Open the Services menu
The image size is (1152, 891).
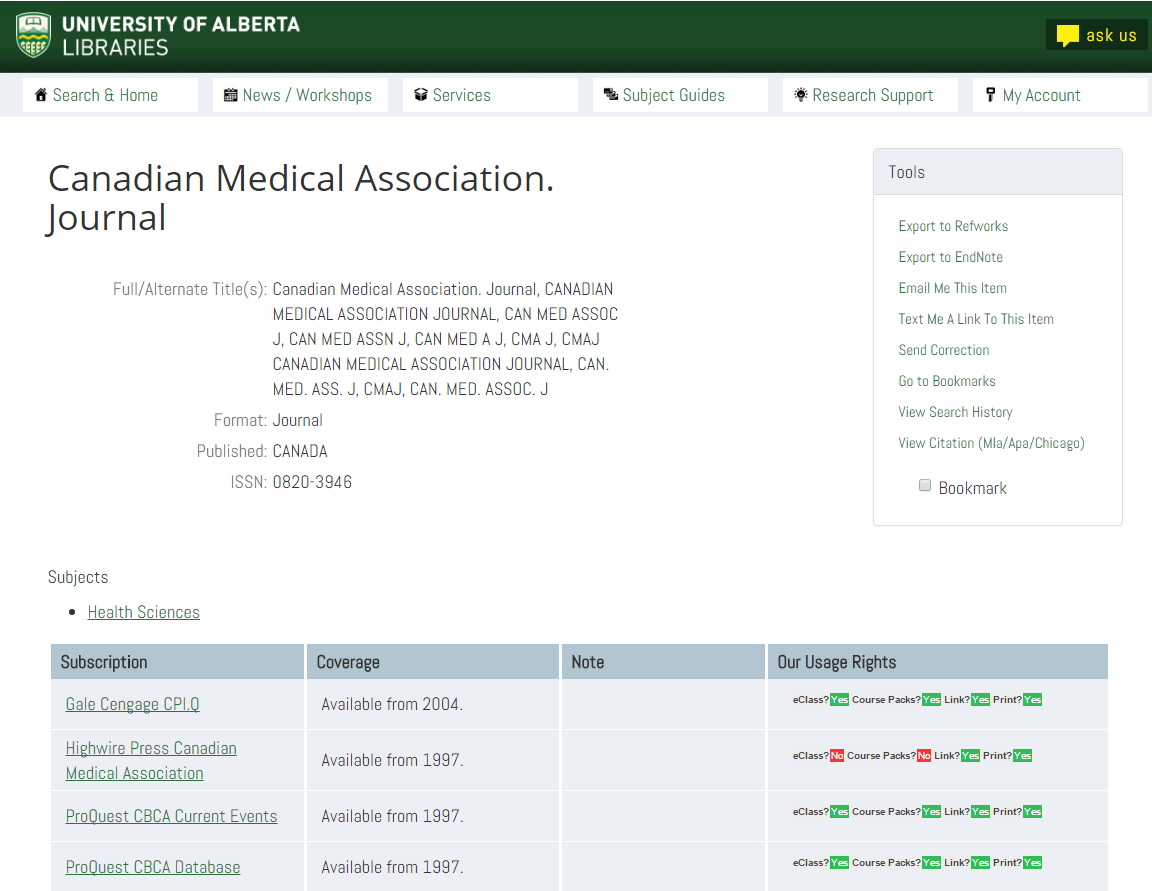(490, 95)
